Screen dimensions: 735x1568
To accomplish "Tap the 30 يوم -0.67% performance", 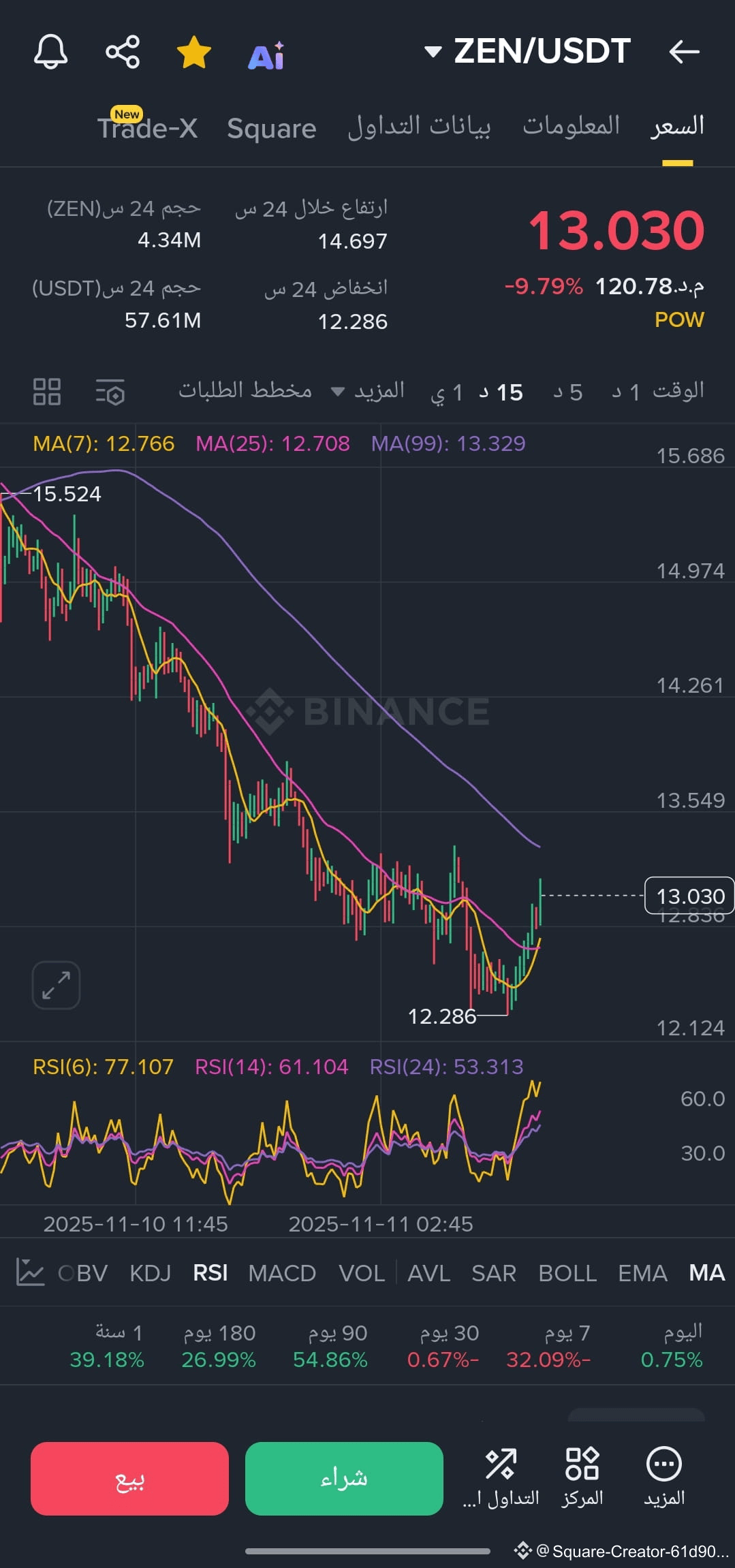I will point(443,1346).
